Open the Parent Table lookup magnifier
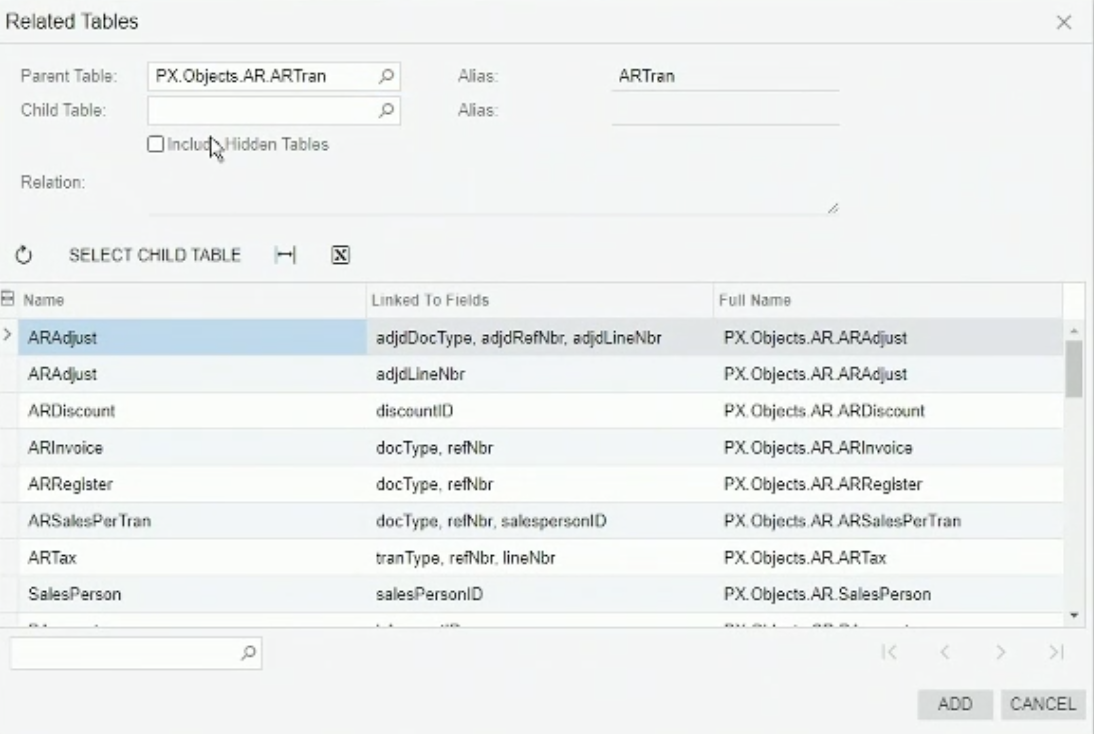 tap(386, 76)
